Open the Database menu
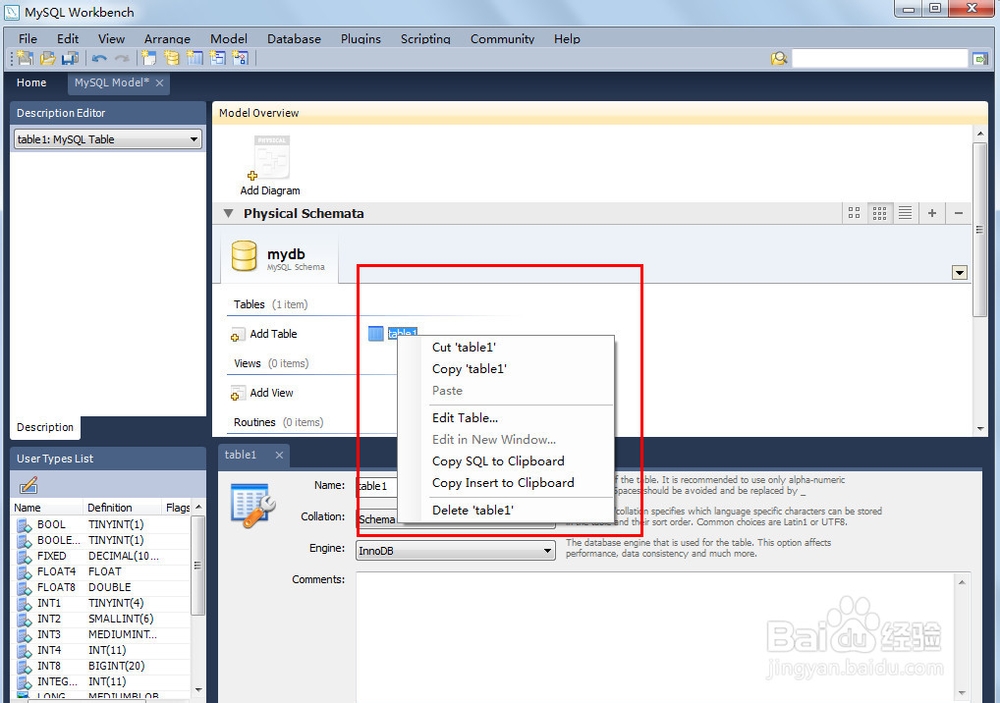Screen dimensions: 1000x703 294,39
